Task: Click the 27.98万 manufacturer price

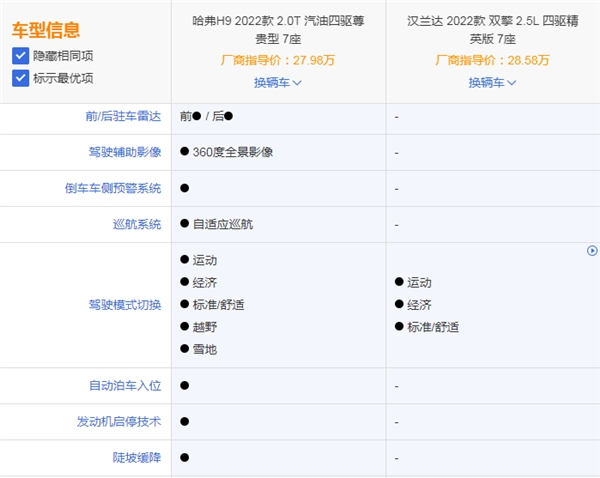Action: 314,60
